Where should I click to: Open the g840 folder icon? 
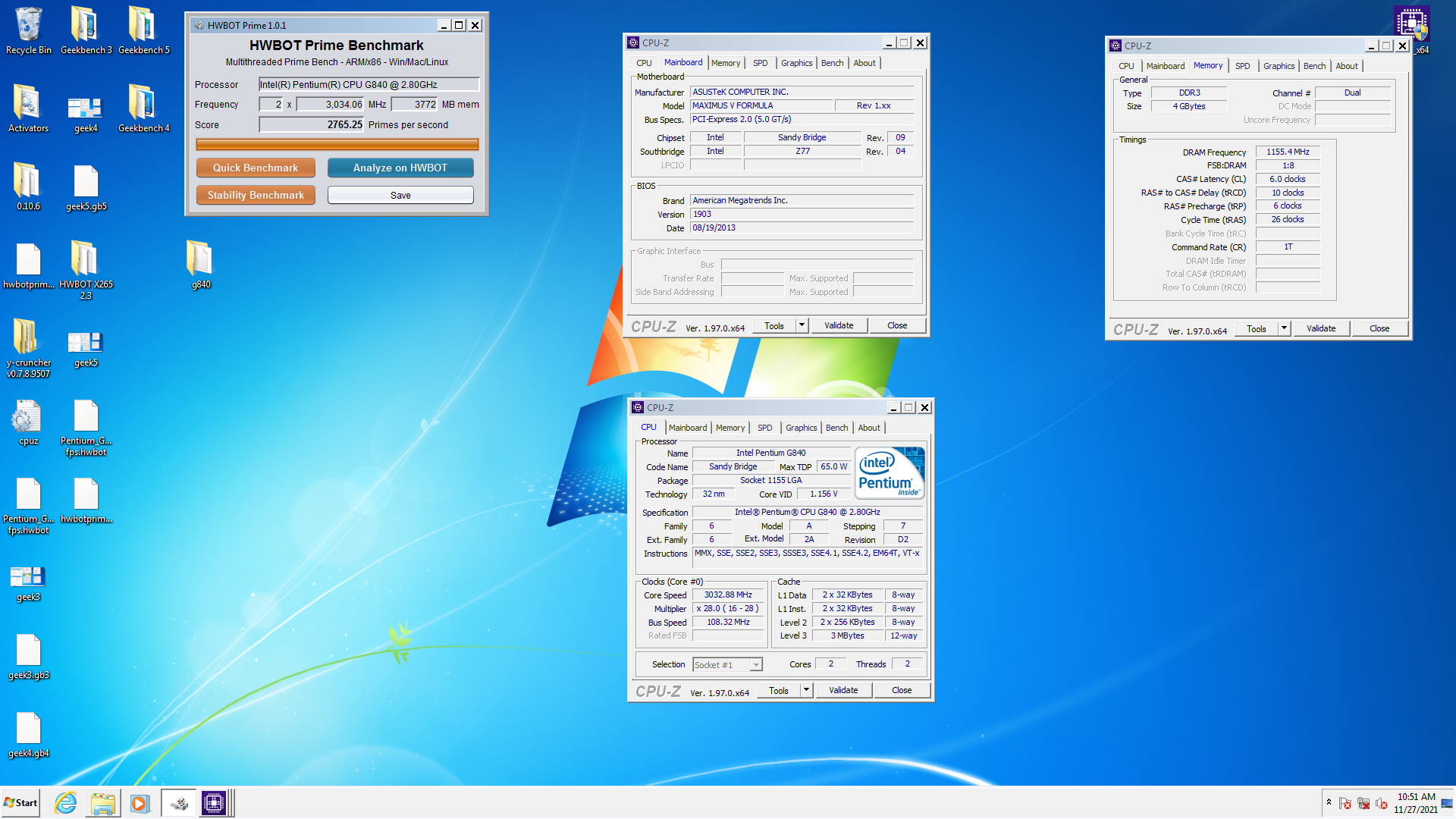tap(200, 265)
